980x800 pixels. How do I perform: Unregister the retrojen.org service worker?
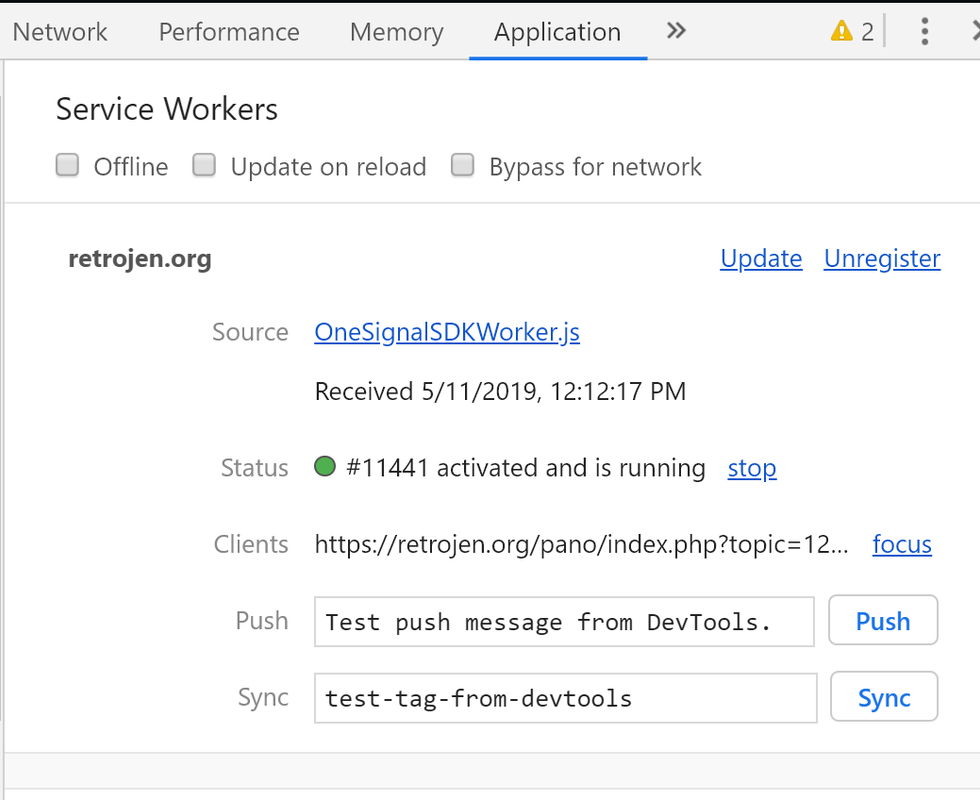point(882,258)
